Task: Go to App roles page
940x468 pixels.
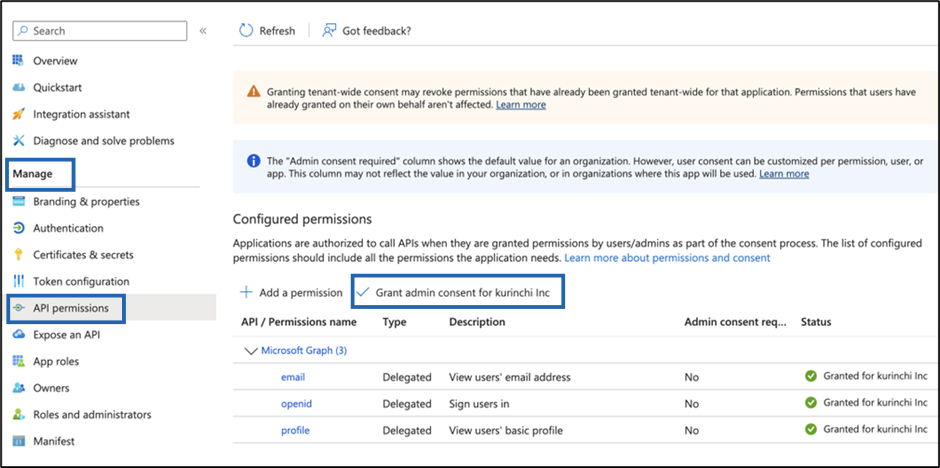Action: 56,361
